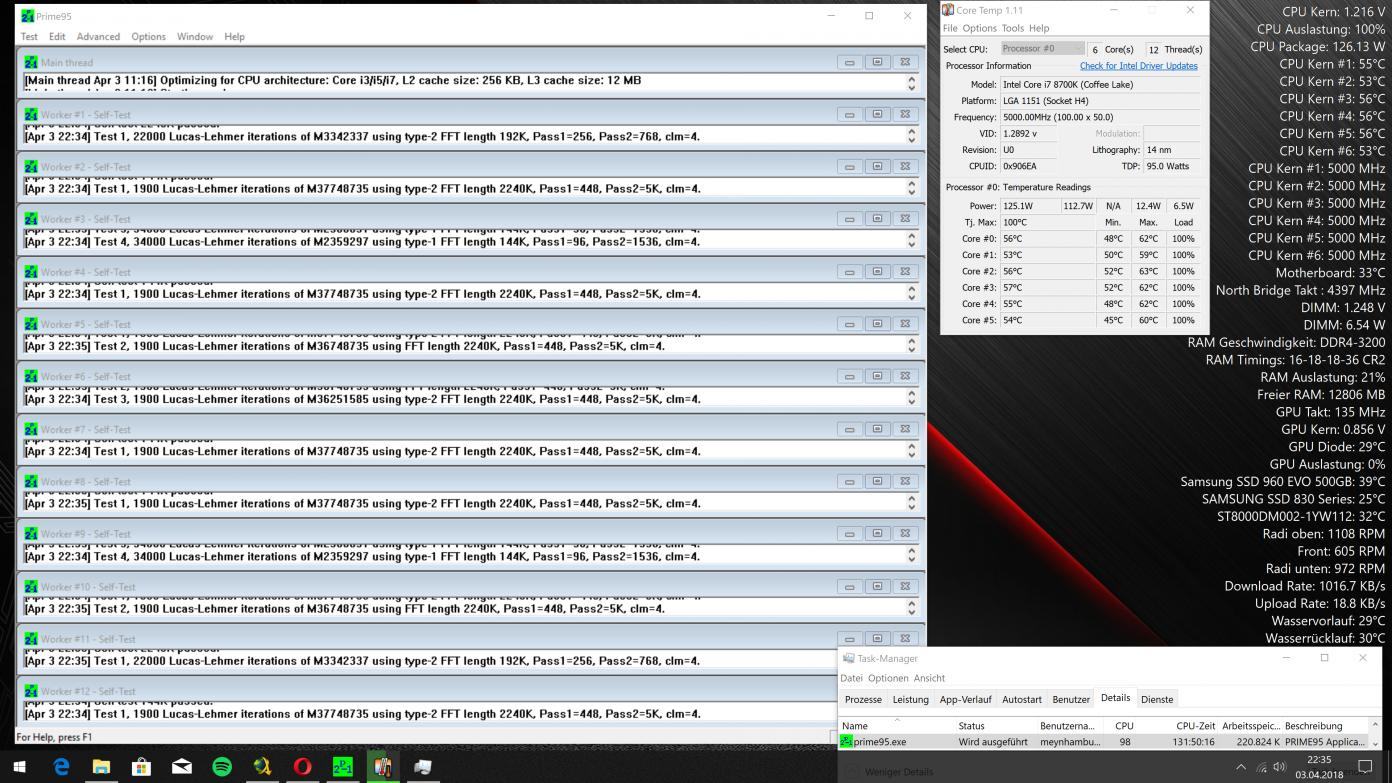This screenshot has height=783, width=1392.
Task: Click the Worker #7 Self-Test window icon
Action: pos(31,429)
